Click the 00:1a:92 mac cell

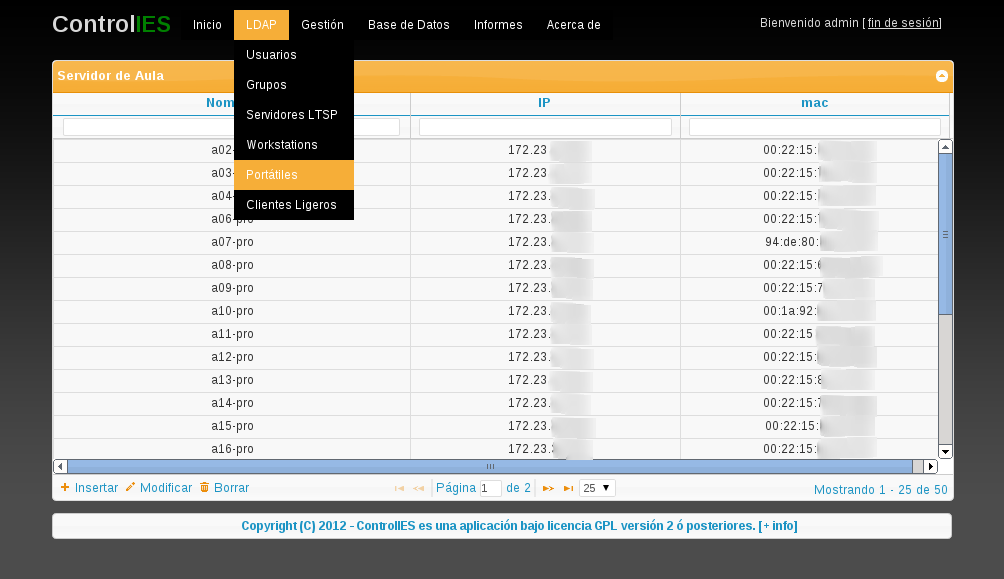pos(809,311)
